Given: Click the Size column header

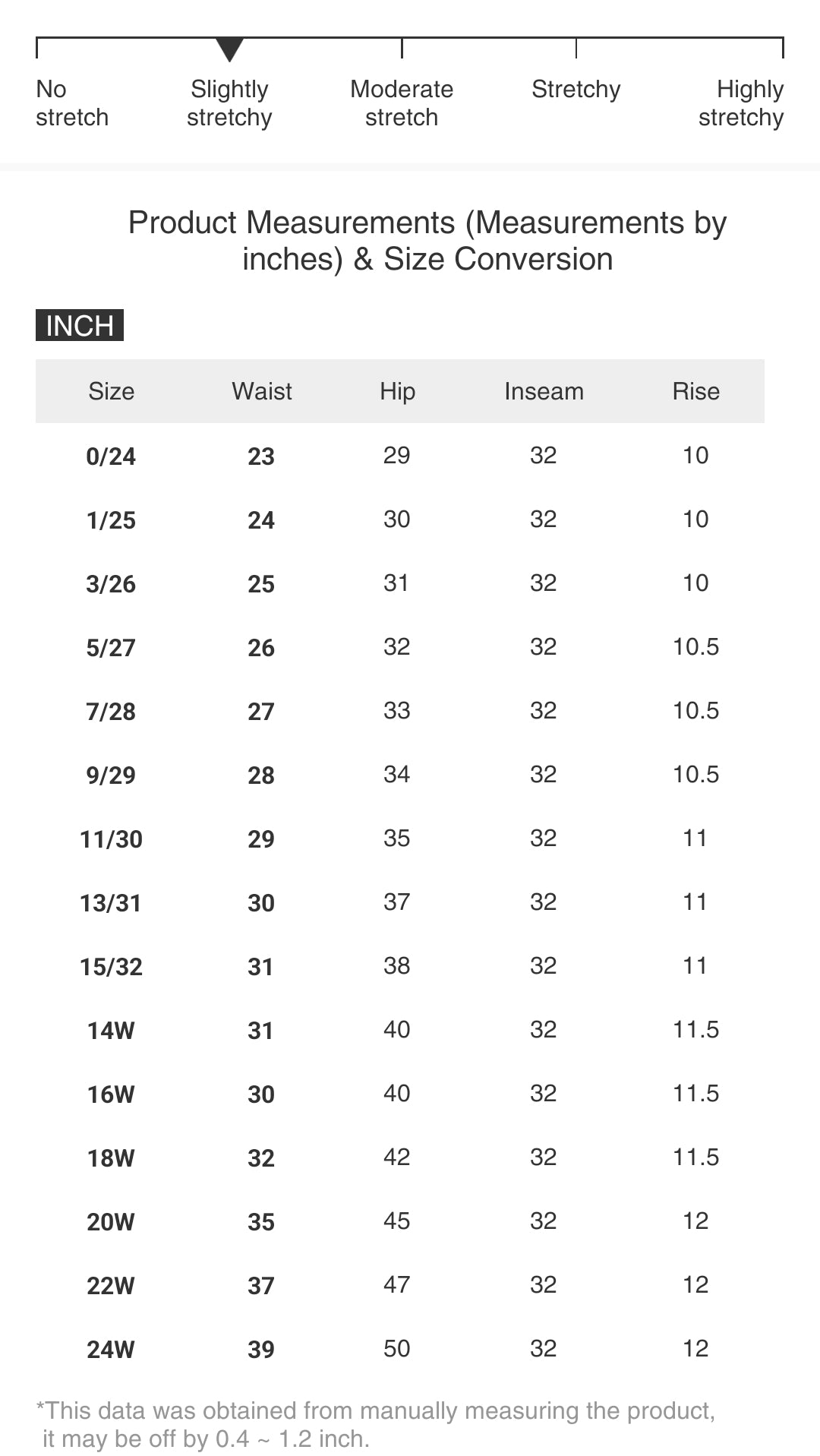Looking at the screenshot, I should (111, 391).
